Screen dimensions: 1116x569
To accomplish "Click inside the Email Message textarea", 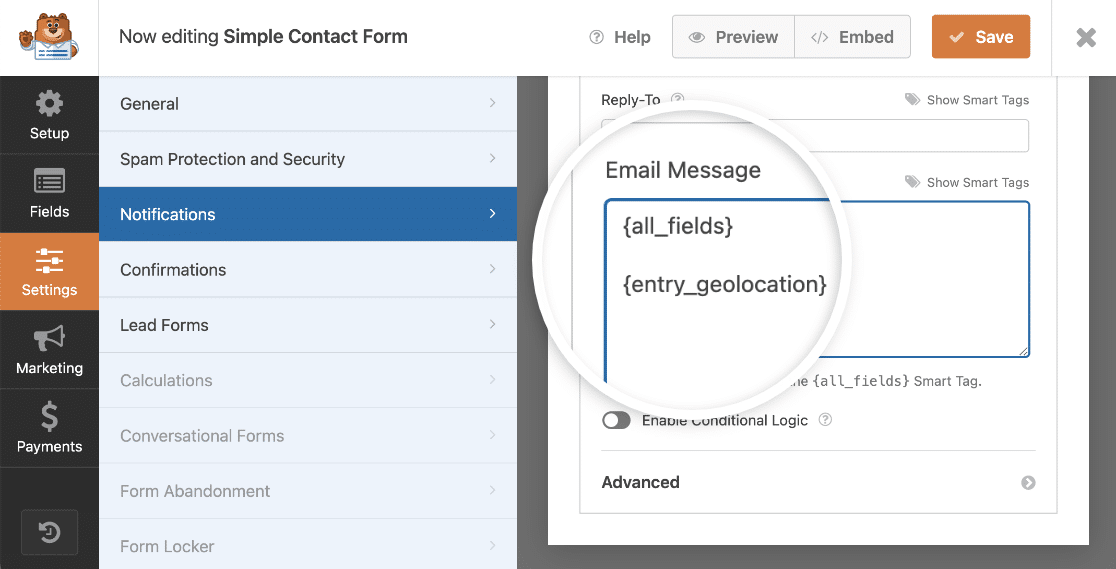I will (816, 278).
